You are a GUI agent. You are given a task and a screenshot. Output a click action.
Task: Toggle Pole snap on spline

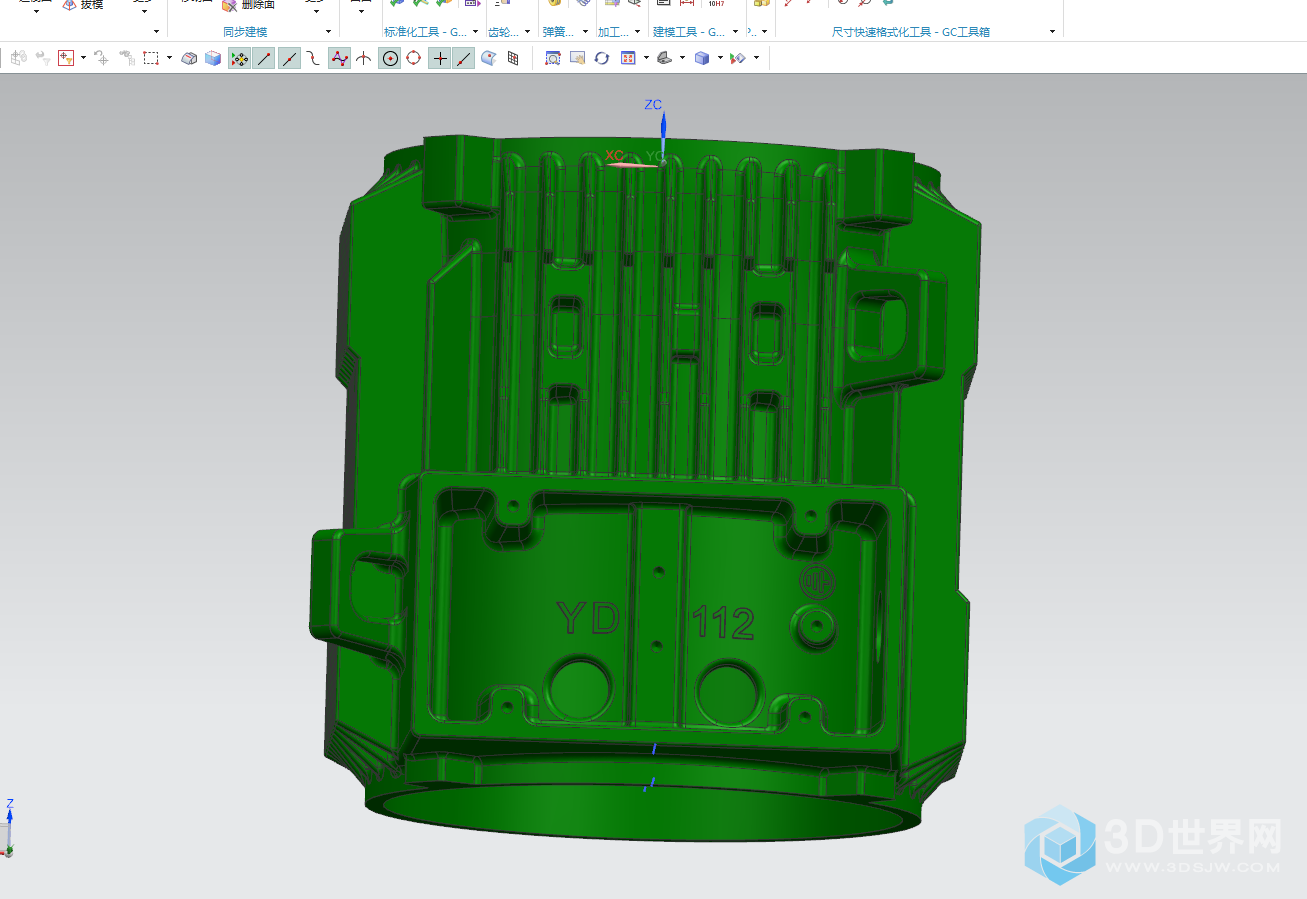(x=339, y=58)
